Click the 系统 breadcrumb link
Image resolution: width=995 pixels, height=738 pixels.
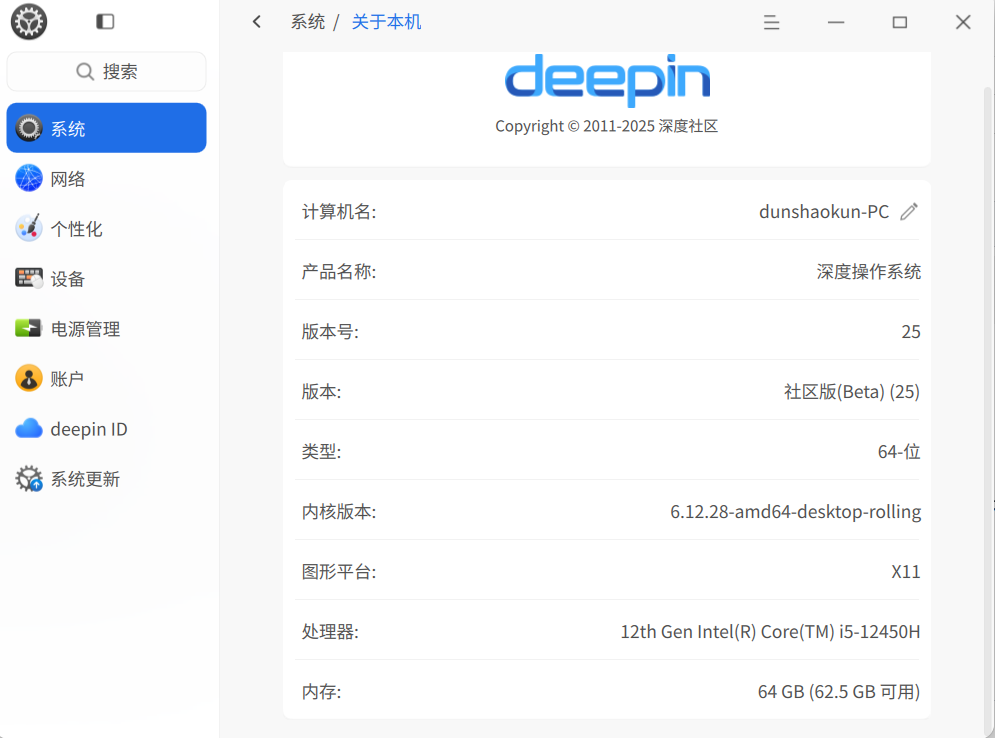tap(308, 22)
